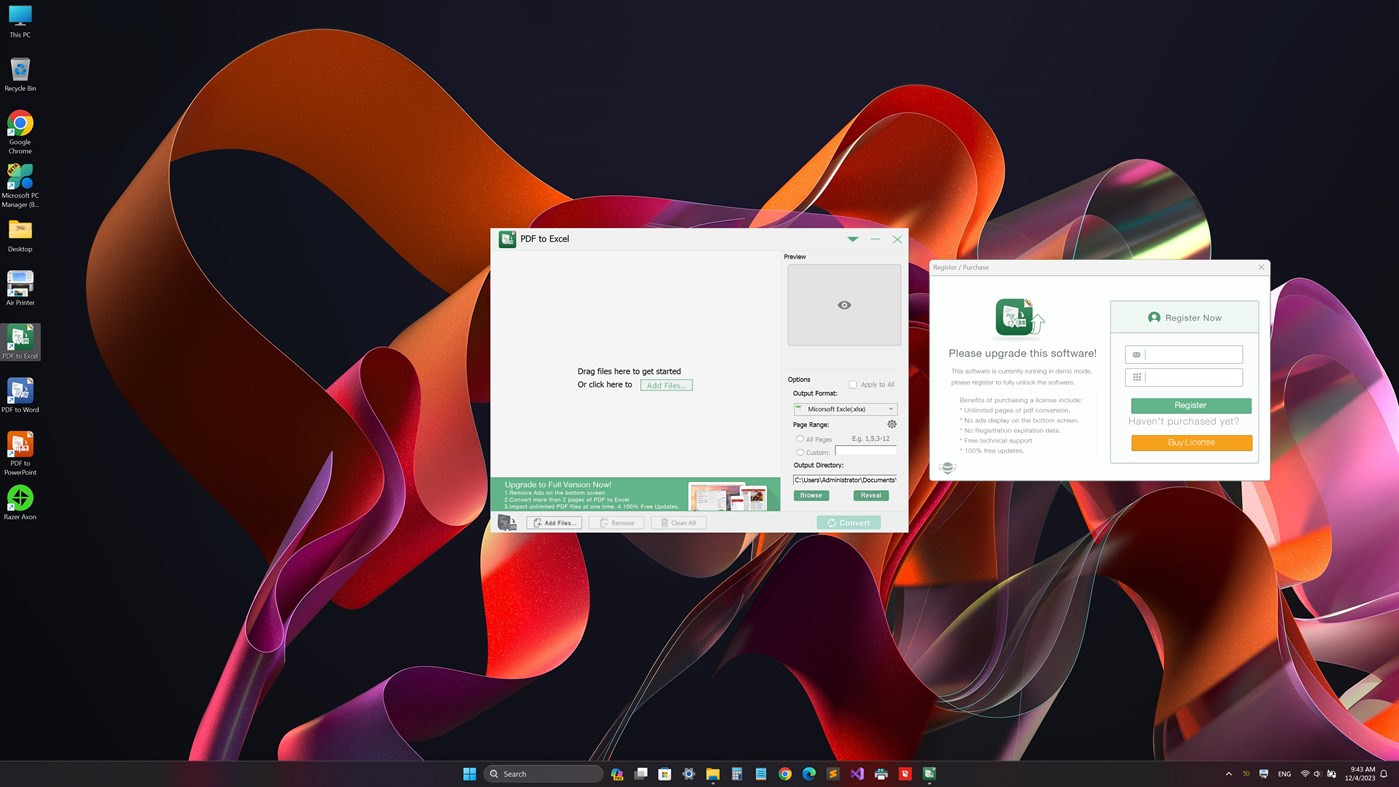Open Visual Studio from the taskbar
The image size is (1399, 787).
click(857, 774)
